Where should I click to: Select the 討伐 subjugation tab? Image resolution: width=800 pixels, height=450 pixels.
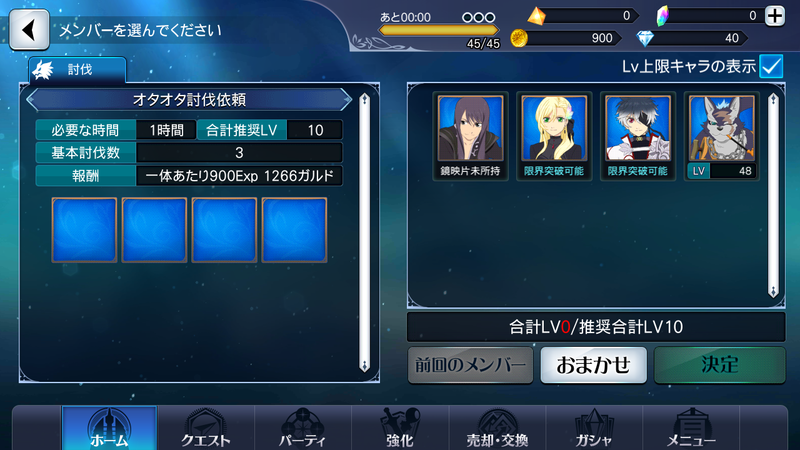tap(78, 69)
